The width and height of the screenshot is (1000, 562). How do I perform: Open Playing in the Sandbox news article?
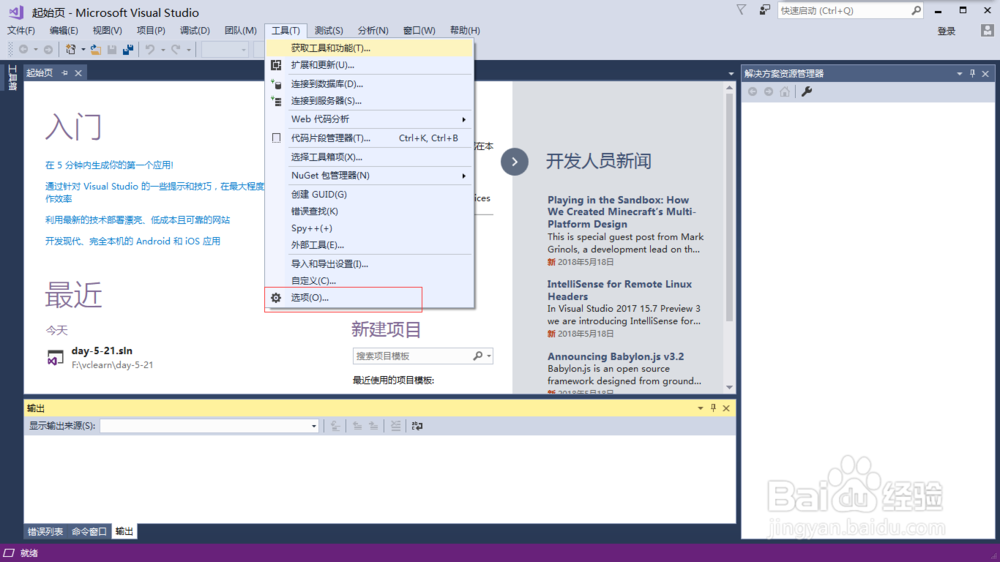[x=622, y=212]
